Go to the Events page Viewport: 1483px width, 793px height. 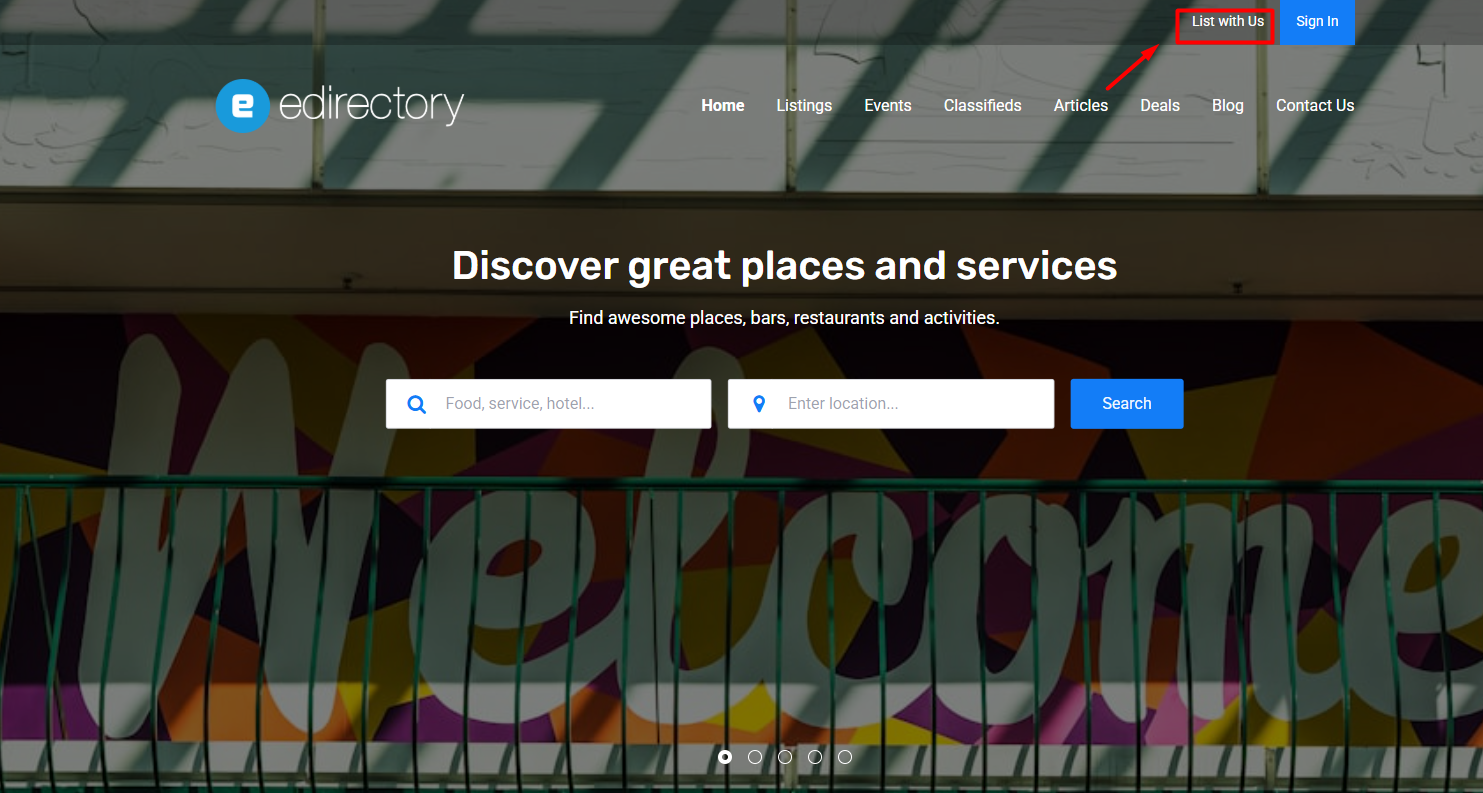point(888,105)
